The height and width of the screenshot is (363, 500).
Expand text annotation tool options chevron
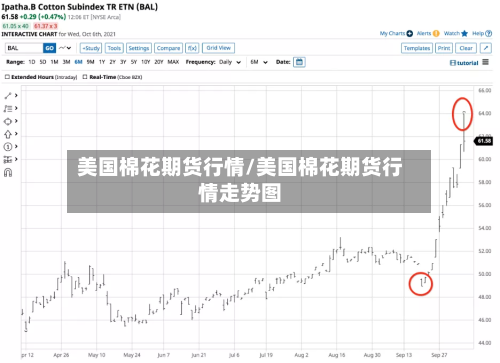[x=16, y=108]
